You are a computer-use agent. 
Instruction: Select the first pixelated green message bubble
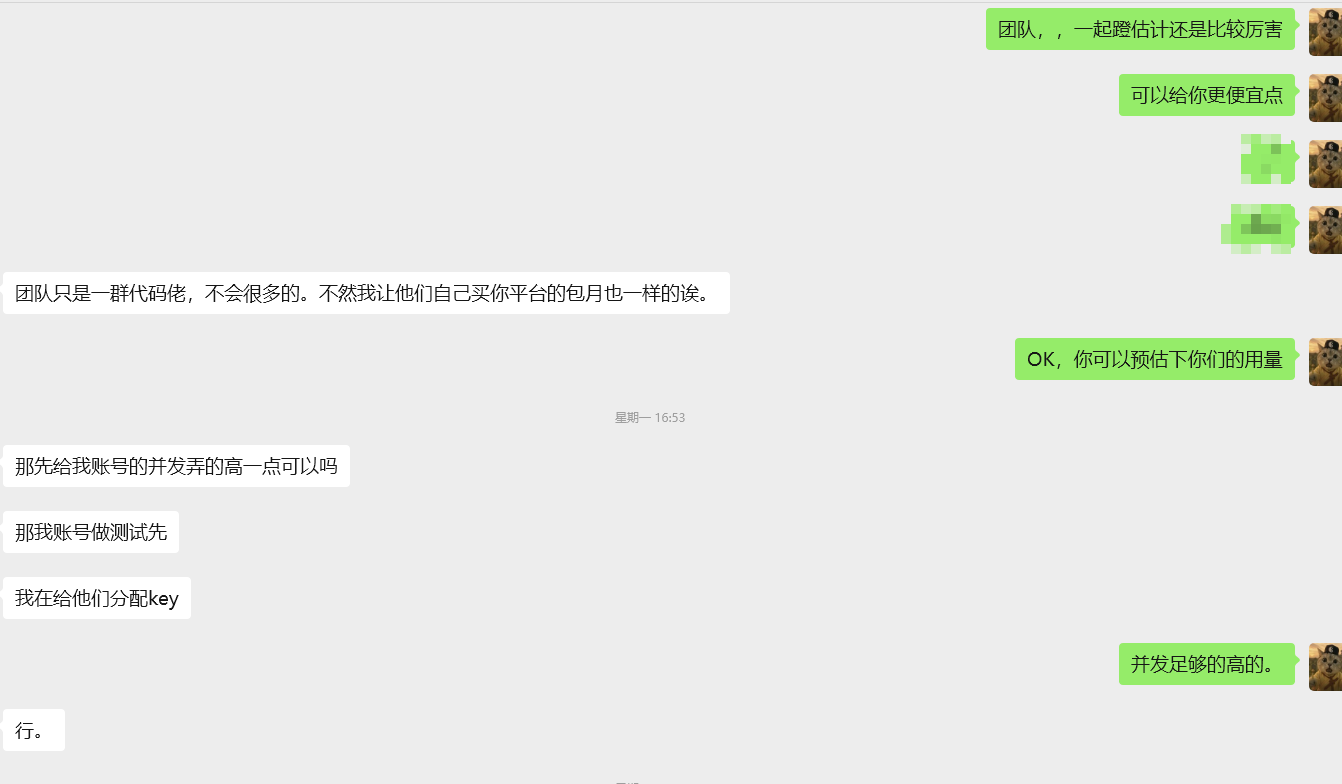tap(1268, 159)
